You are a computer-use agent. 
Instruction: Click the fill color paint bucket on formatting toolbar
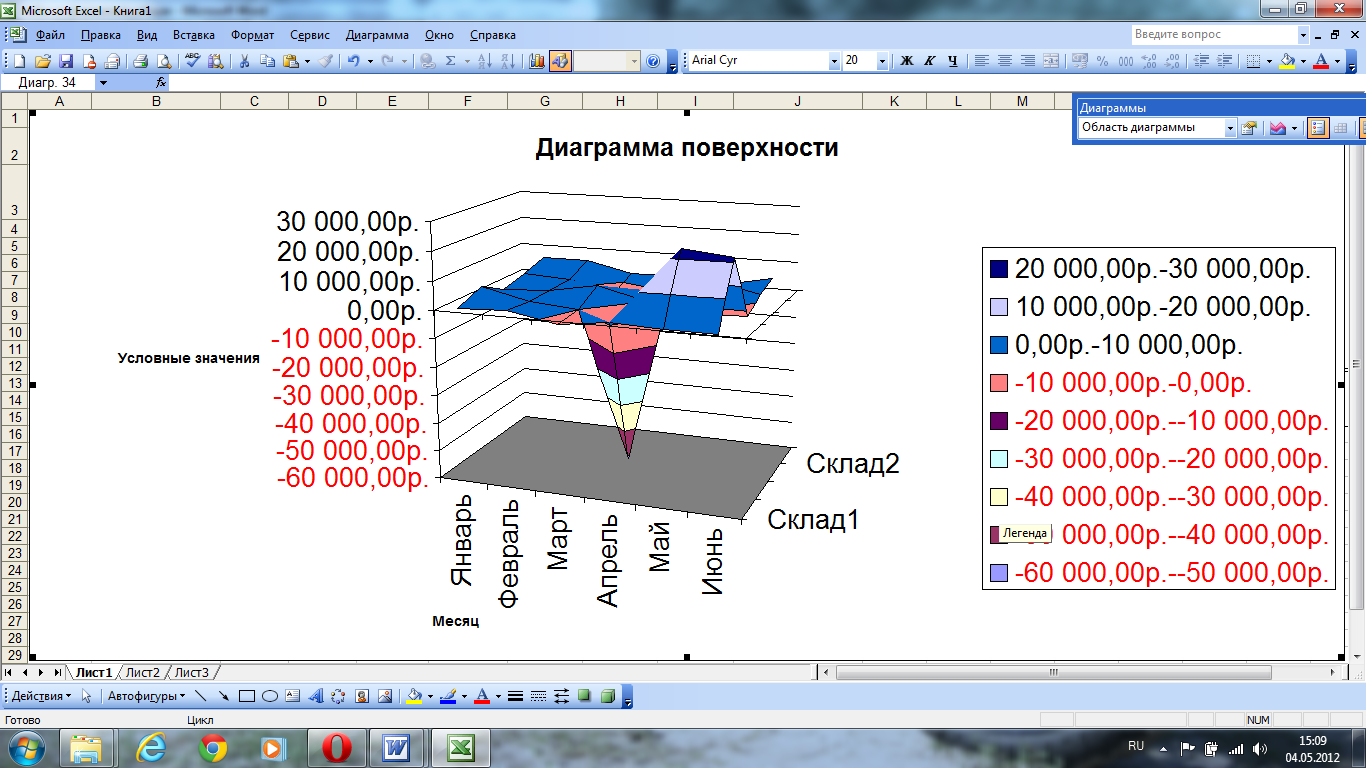(1287, 61)
